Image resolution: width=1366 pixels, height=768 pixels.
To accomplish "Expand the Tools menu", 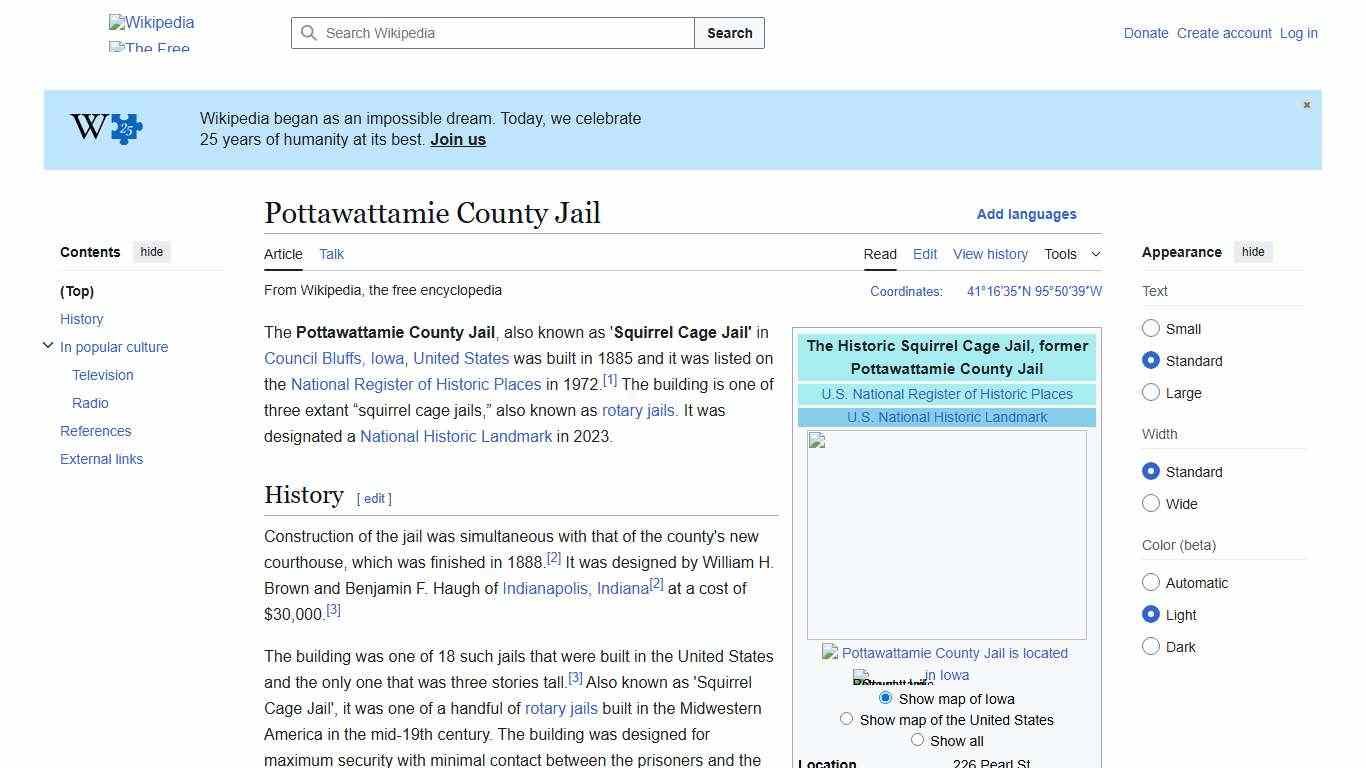I will click(x=1072, y=254).
